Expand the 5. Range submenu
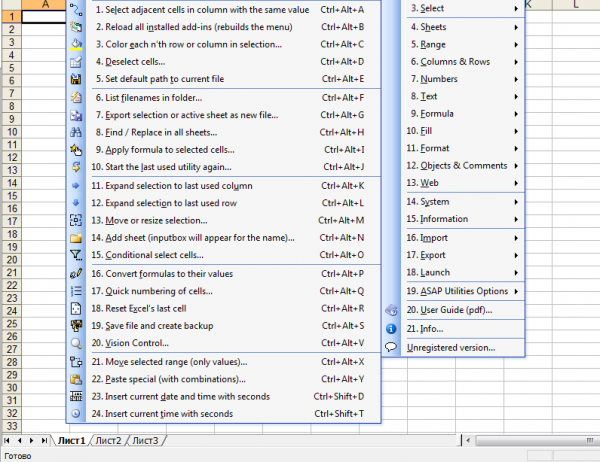The image size is (600, 462). [x=463, y=44]
